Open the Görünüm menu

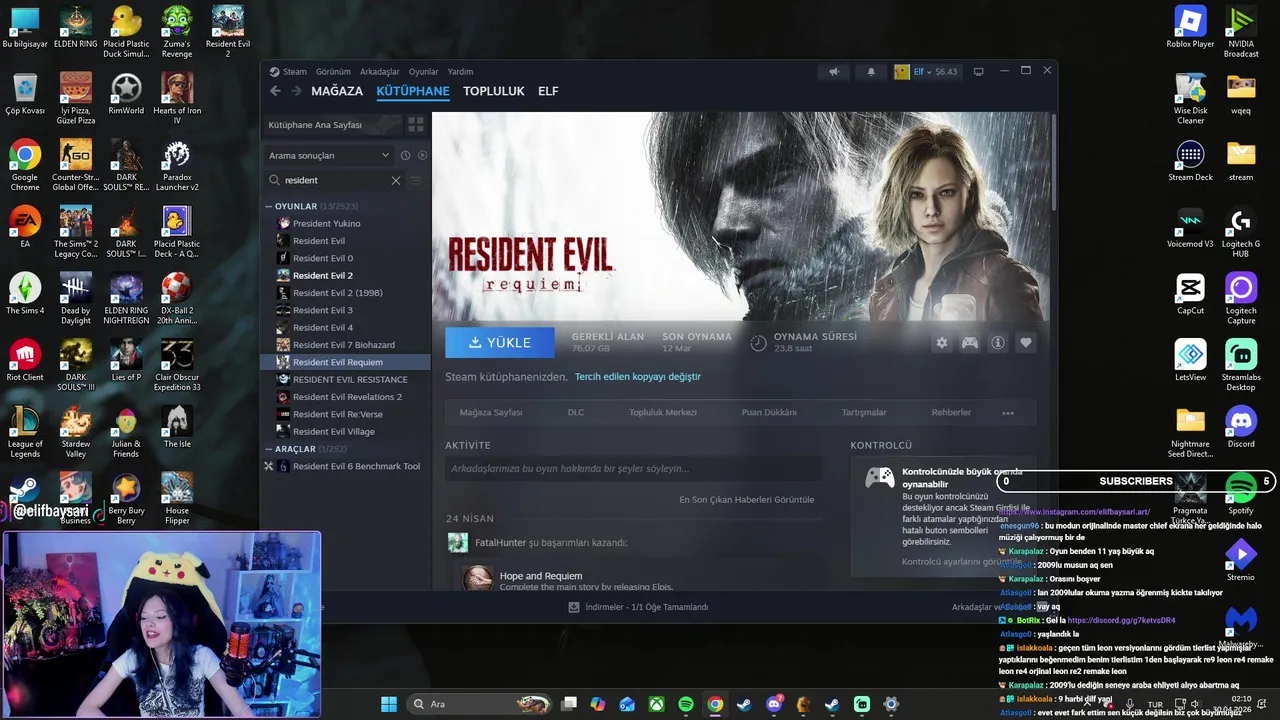[x=333, y=72]
